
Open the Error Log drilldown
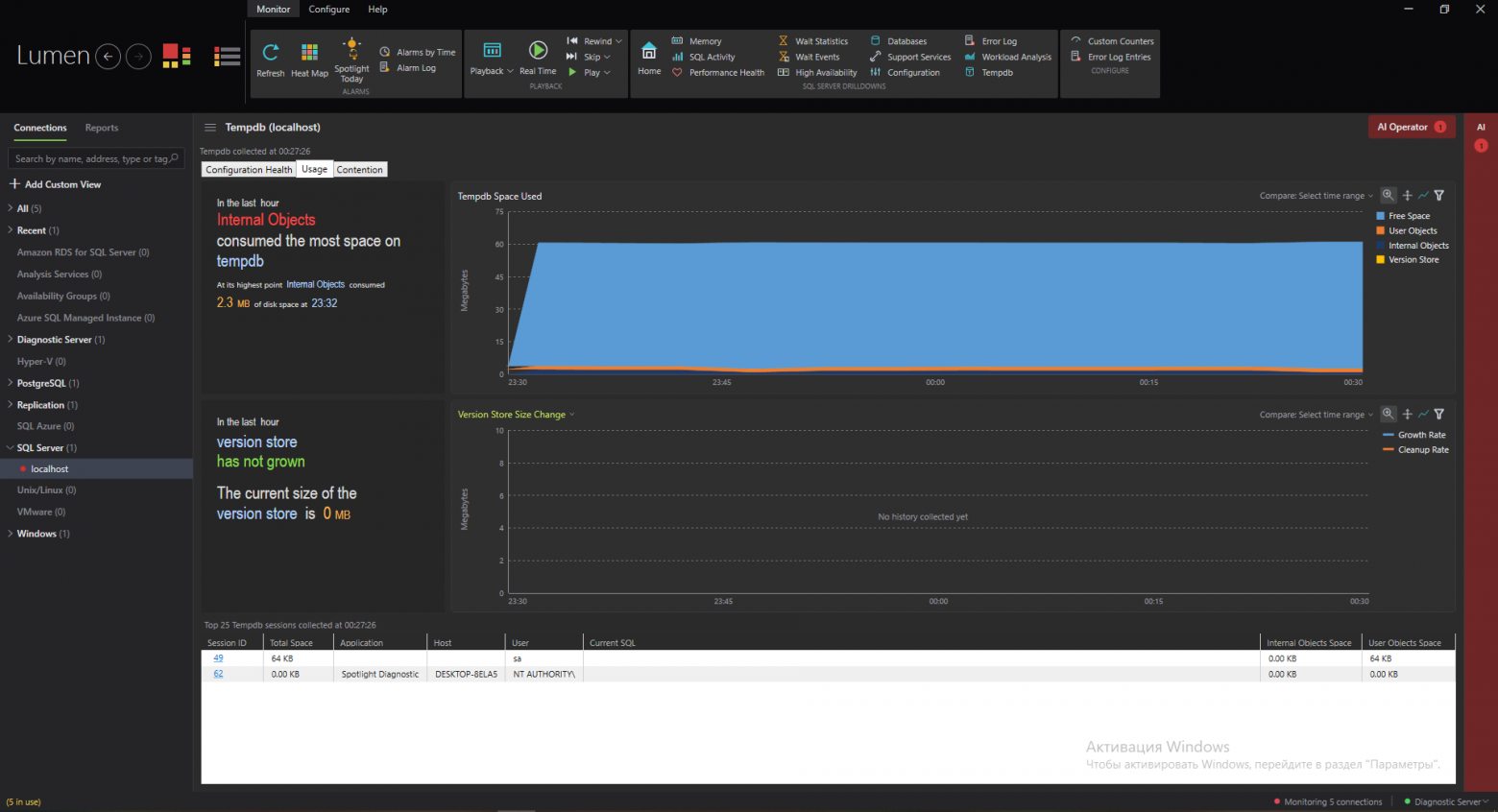pos(990,41)
